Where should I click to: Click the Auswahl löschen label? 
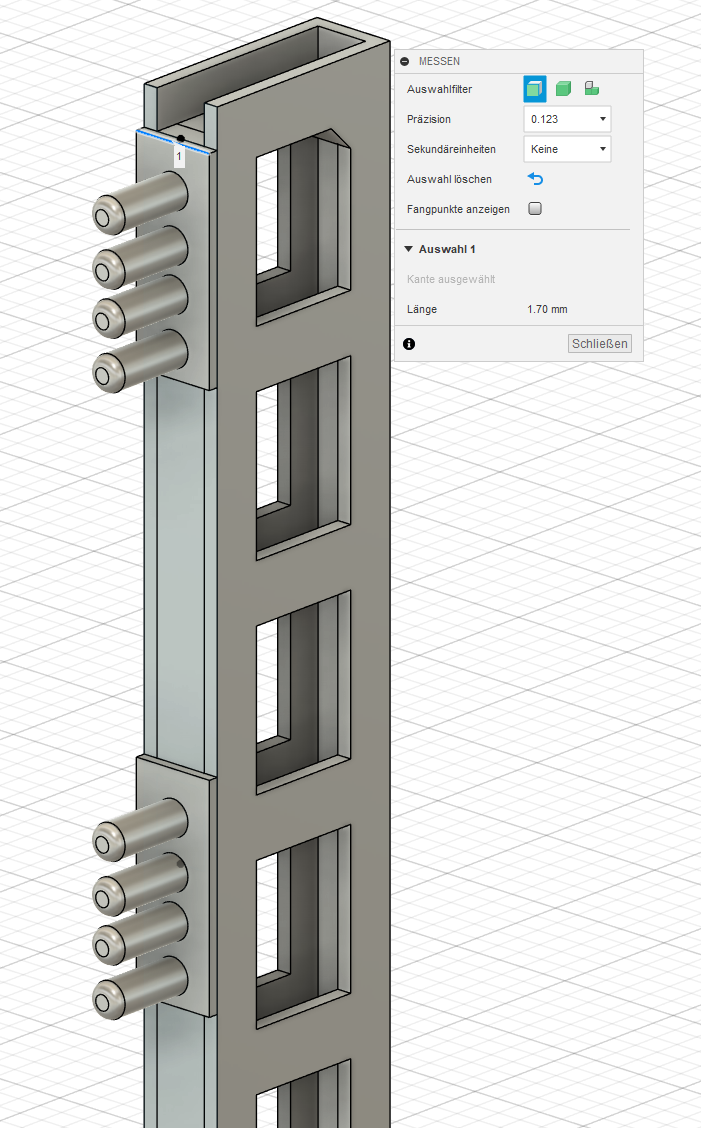point(449,179)
